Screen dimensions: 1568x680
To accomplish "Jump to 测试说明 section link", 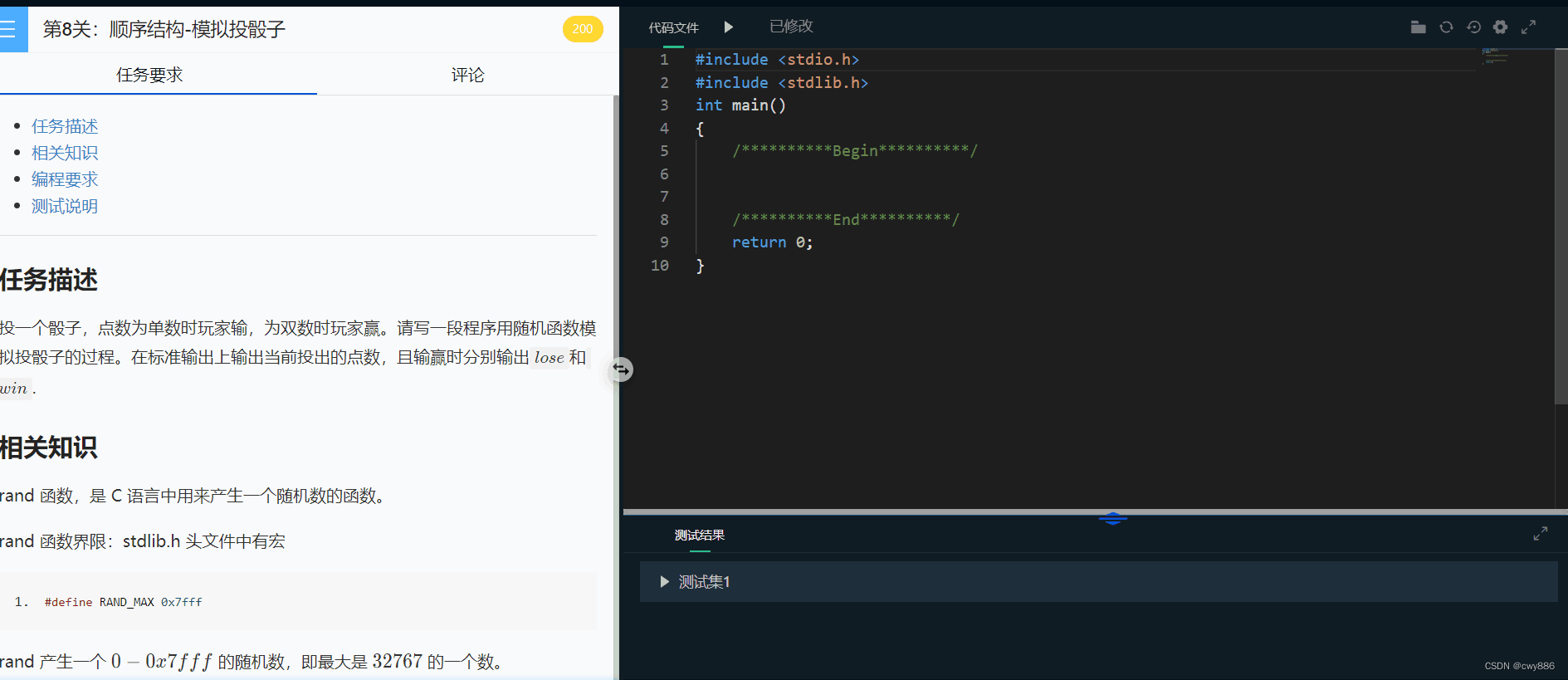I will tap(65, 206).
